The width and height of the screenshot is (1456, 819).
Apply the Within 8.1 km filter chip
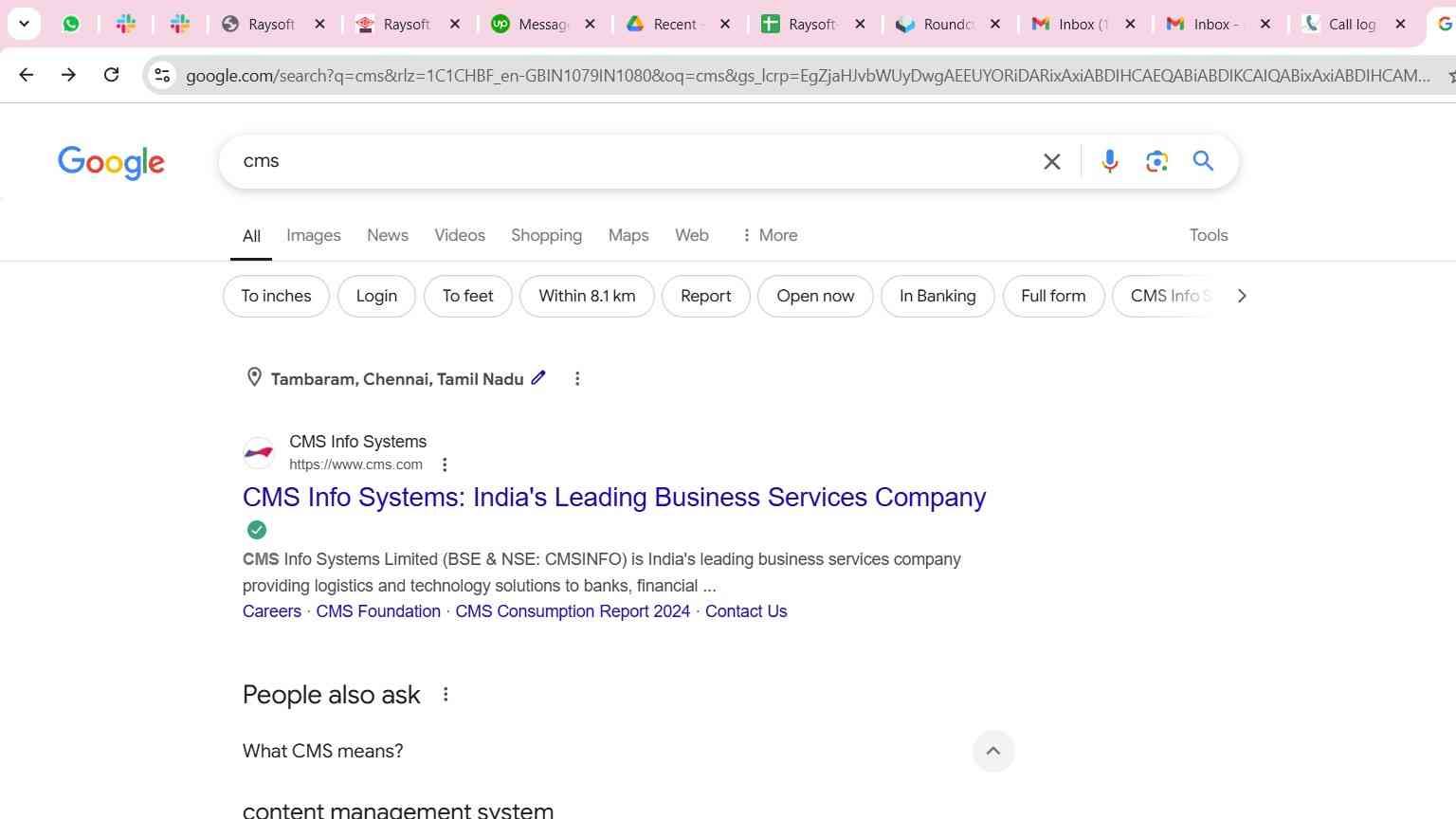click(587, 296)
